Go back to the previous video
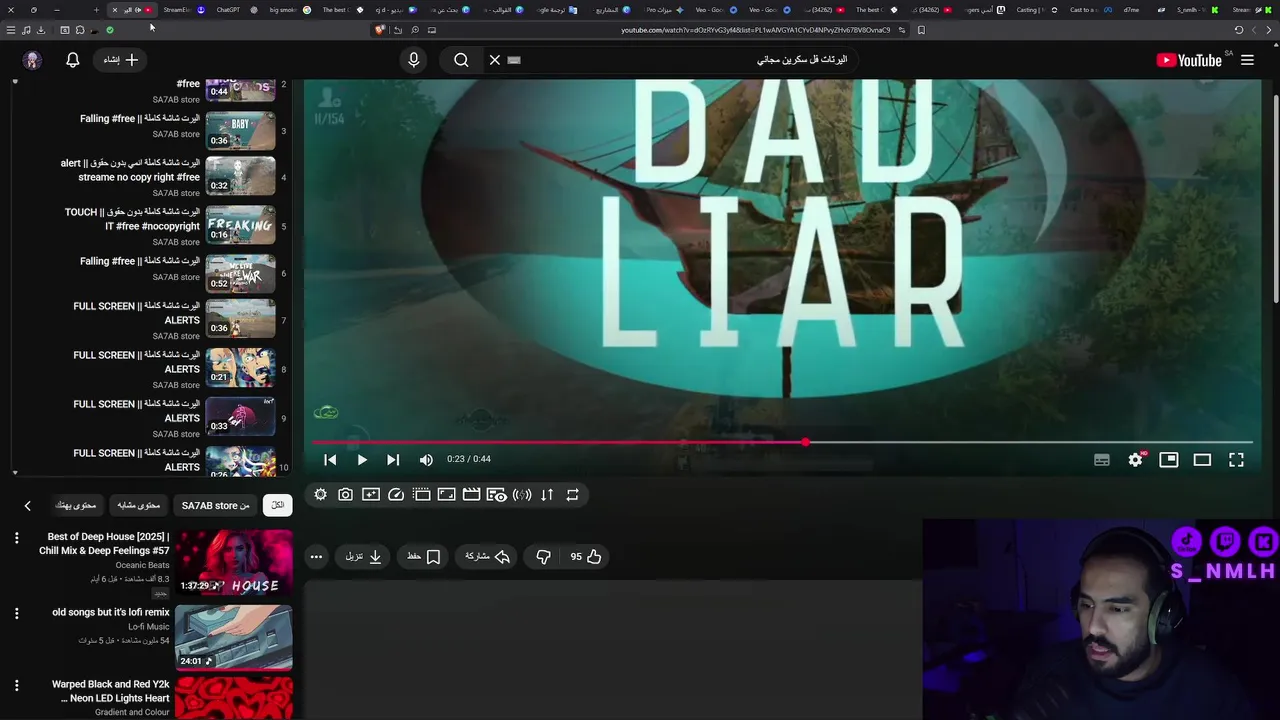This screenshot has width=1280, height=720. (330, 460)
